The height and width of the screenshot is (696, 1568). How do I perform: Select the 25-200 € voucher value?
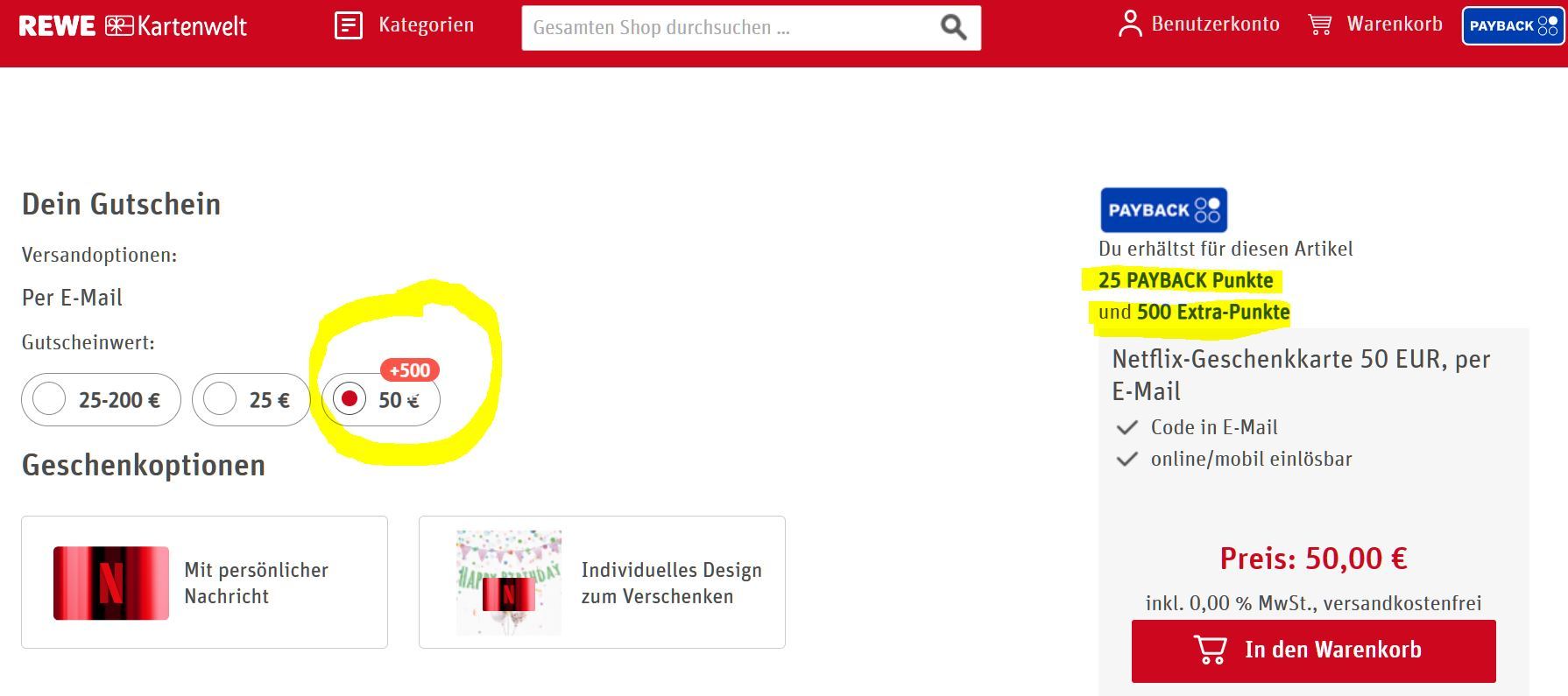[x=101, y=400]
